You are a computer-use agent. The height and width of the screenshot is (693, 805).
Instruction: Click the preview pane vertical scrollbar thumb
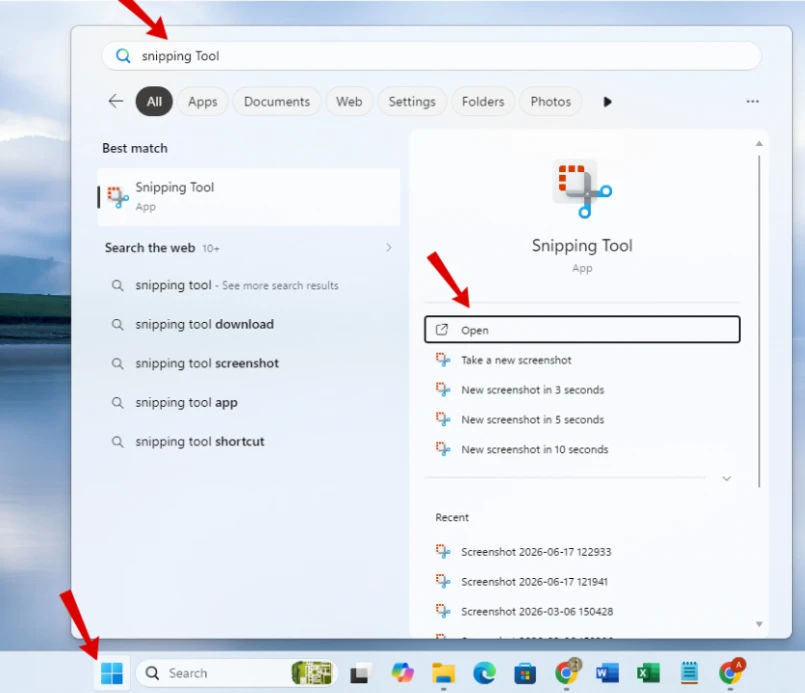point(759,321)
